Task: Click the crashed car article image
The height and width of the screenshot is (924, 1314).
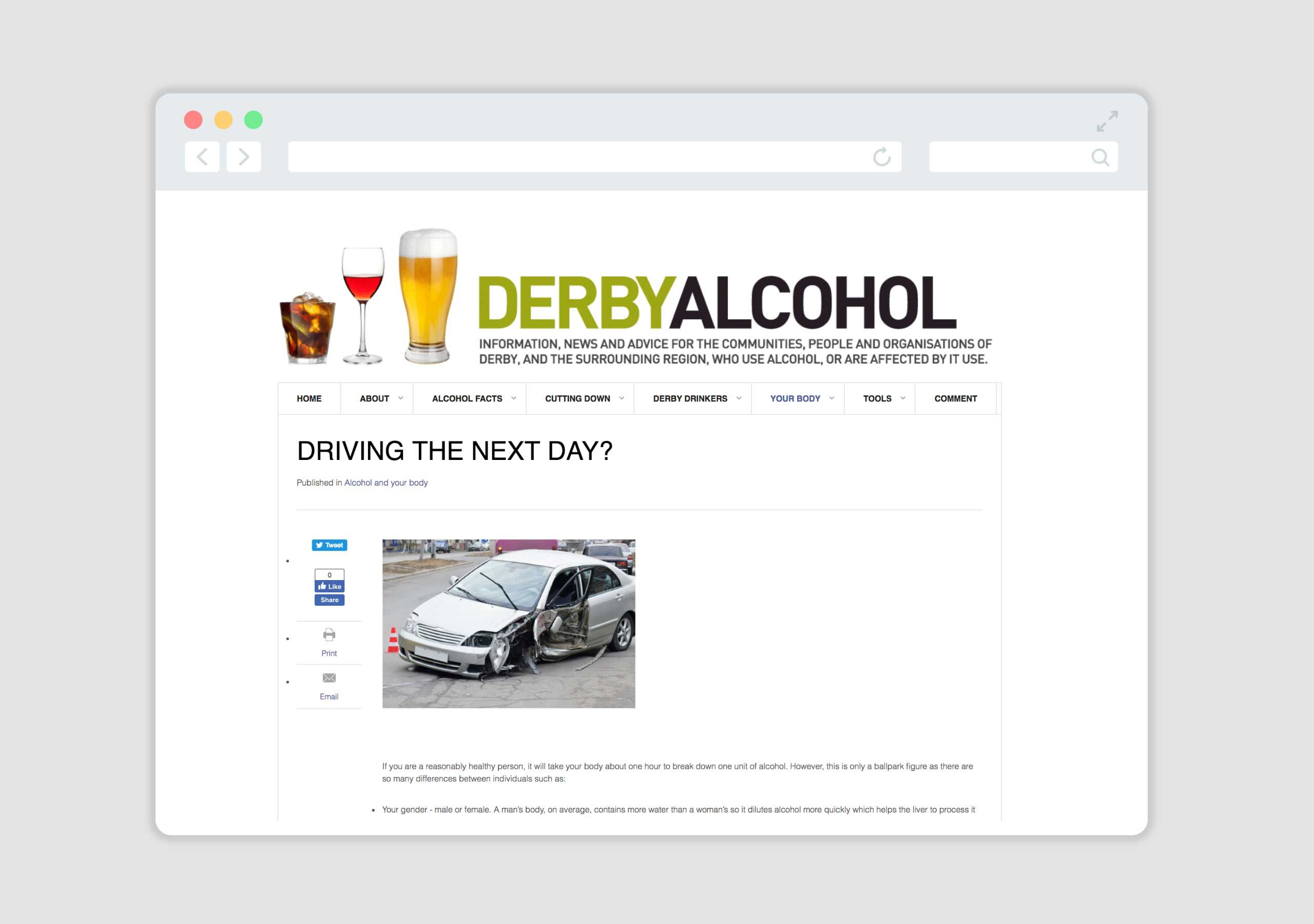Action: point(508,623)
